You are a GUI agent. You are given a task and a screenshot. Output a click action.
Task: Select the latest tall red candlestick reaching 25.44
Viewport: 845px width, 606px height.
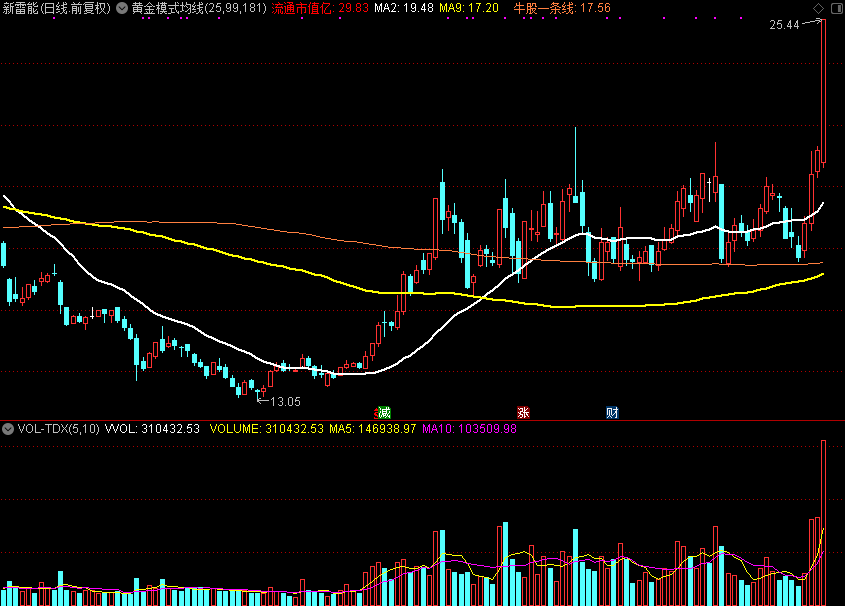tap(823, 92)
